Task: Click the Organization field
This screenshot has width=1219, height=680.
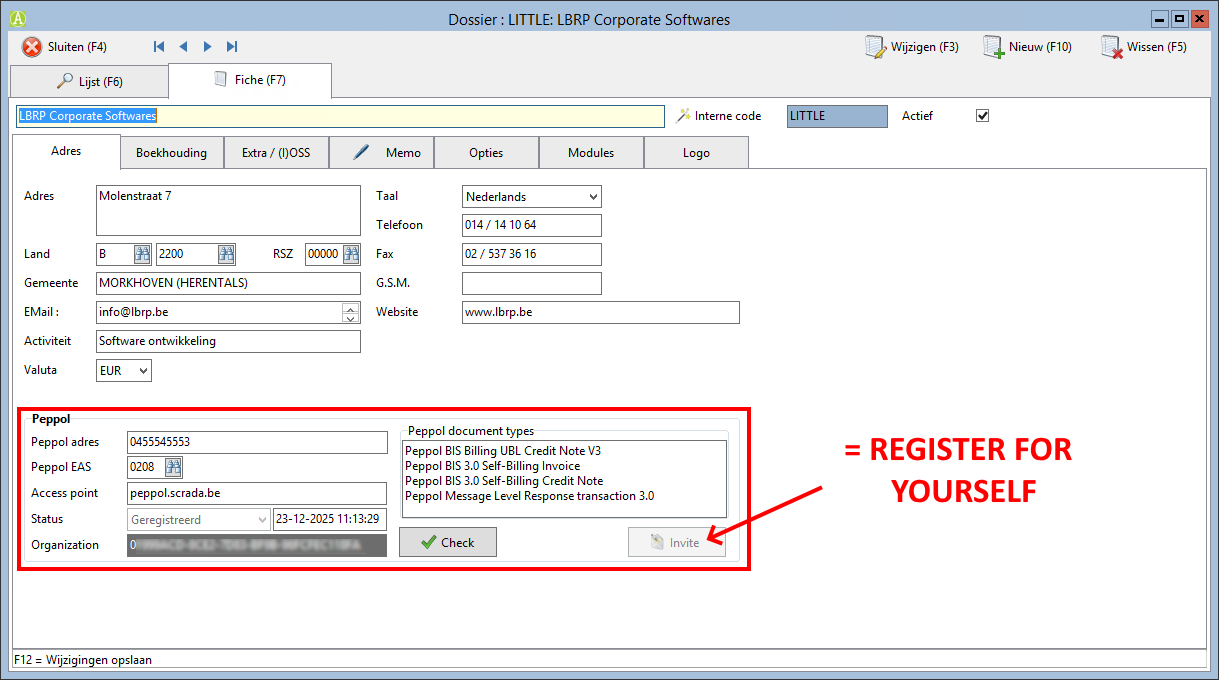Action: click(x=257, y=545)
